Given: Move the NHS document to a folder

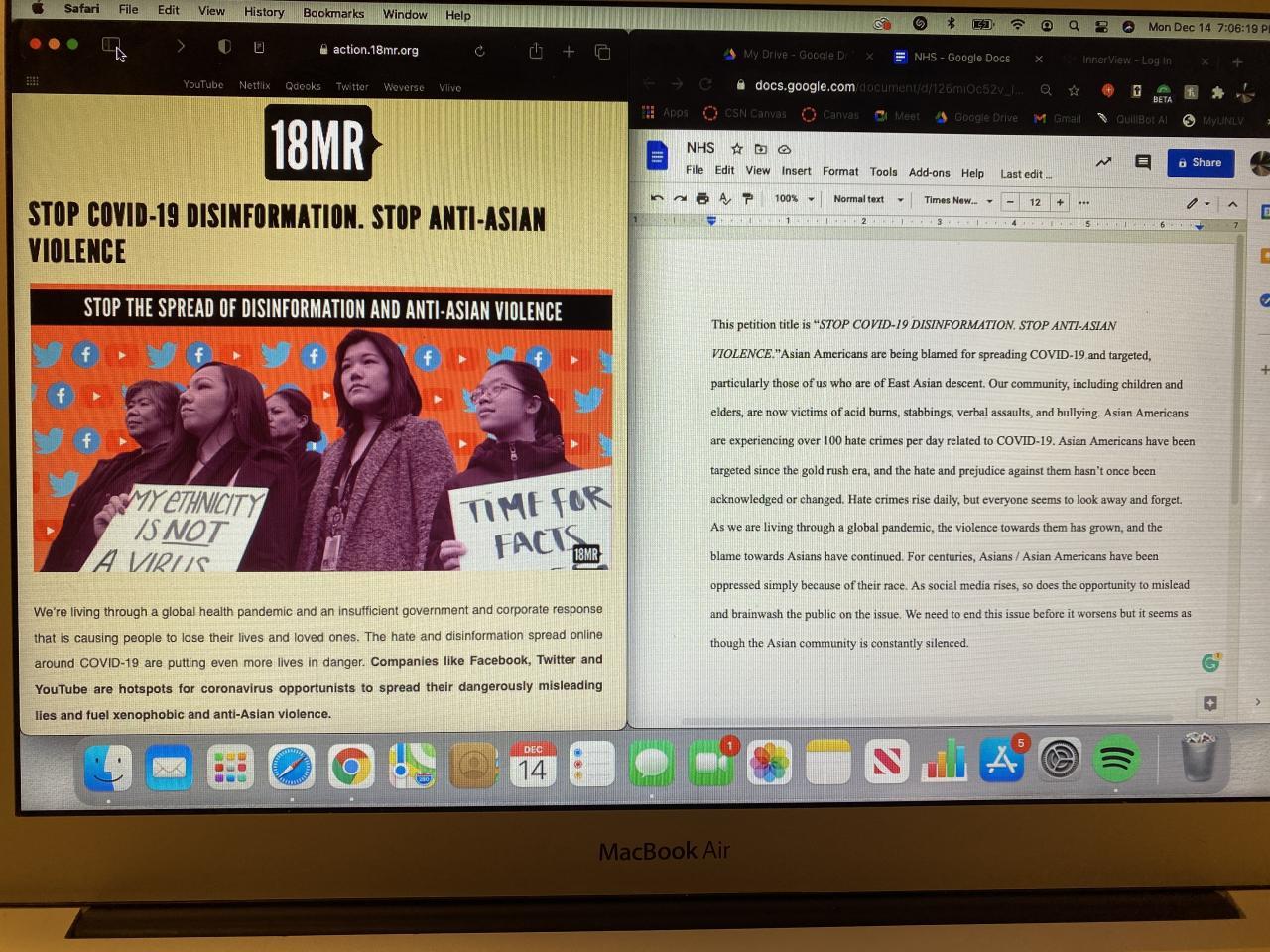Looking at the screenshot, I should [761, 149].
